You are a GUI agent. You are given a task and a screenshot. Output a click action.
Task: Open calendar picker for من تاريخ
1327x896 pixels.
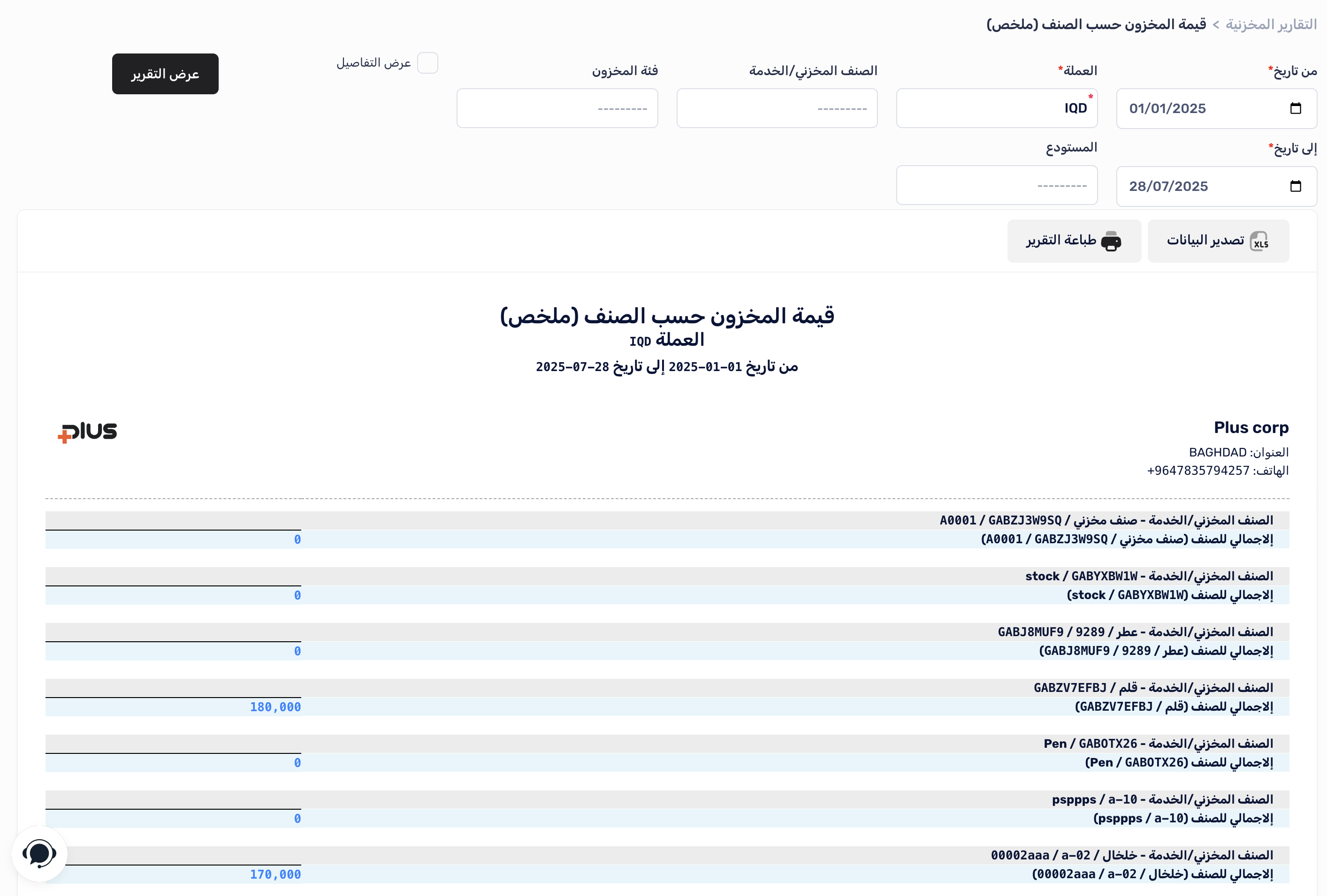tap(1296, 108)
